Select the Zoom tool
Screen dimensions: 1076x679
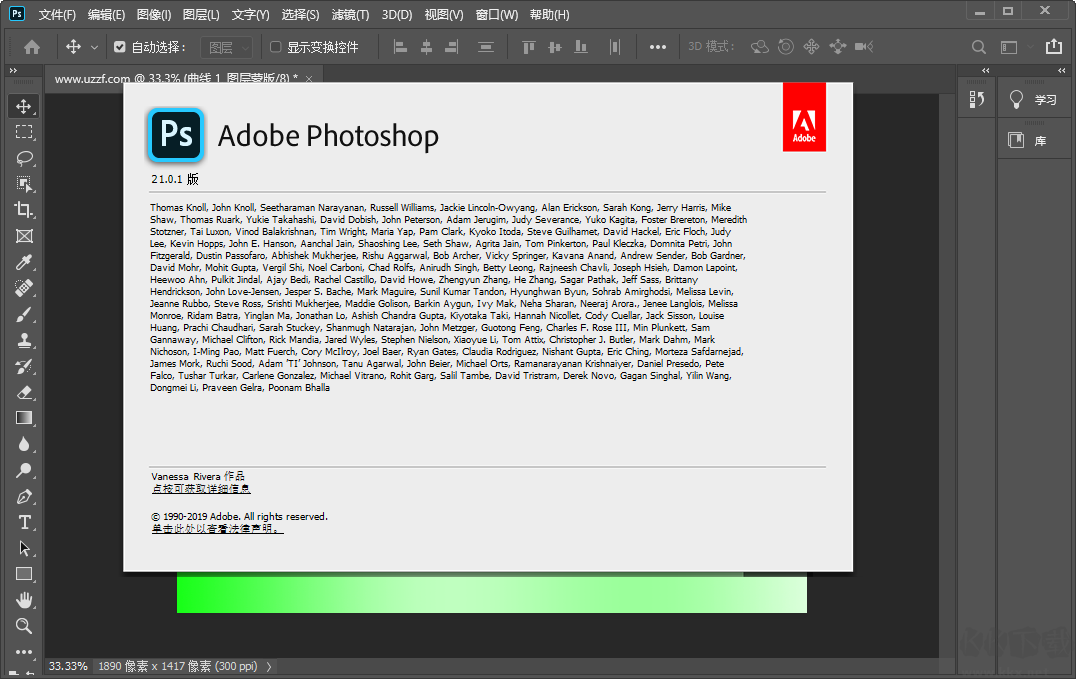coord(24,626)
